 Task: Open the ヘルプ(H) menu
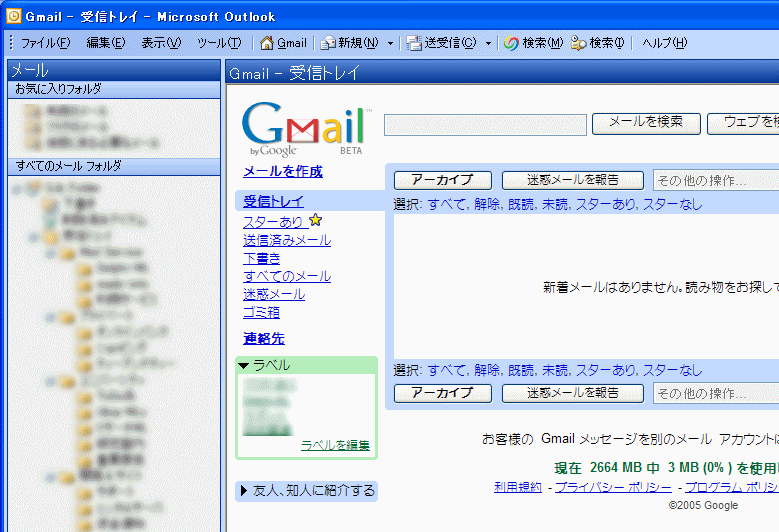coord(665,43)
